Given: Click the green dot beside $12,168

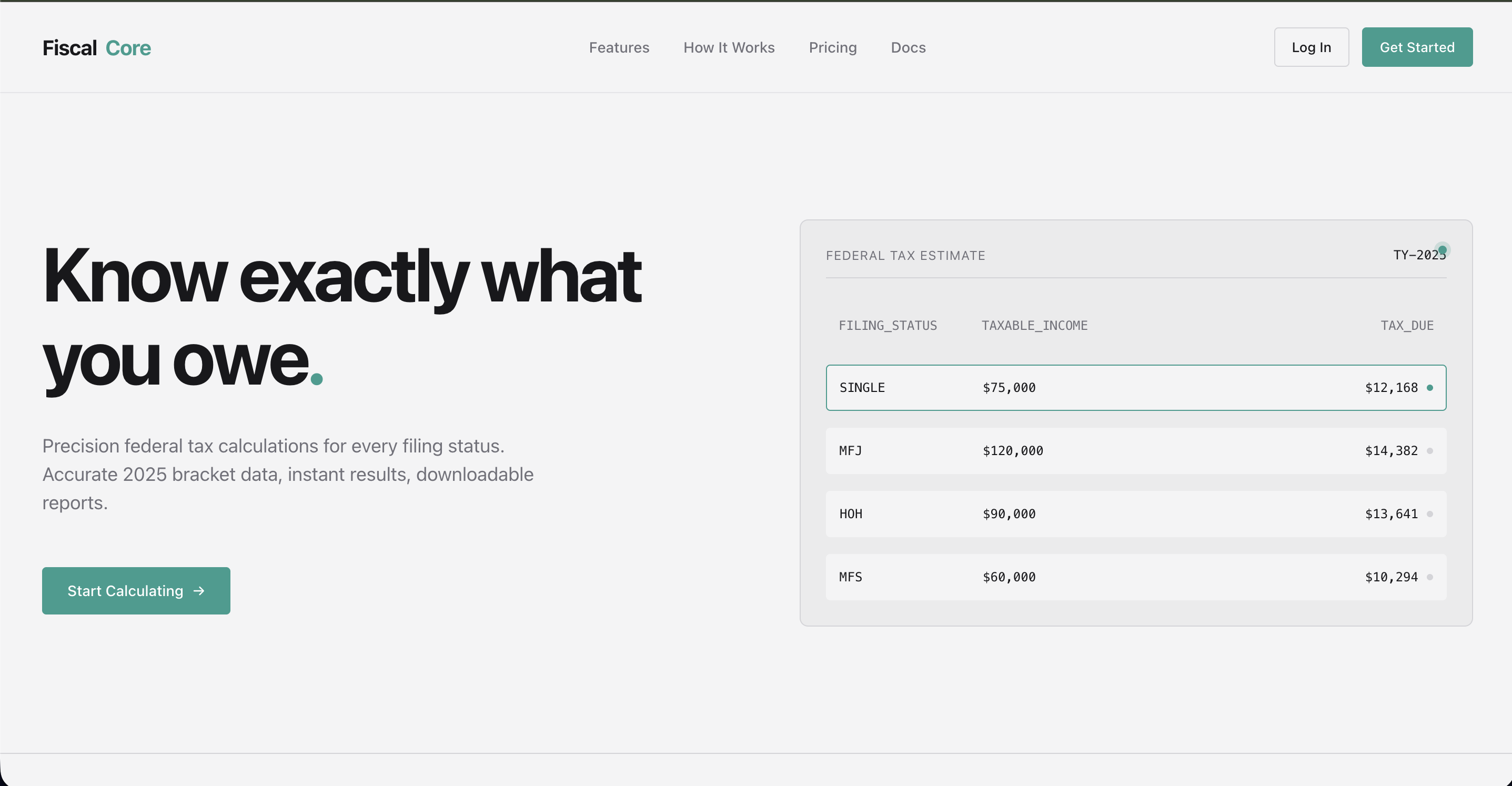Looking at the screenshot, I should point(1430,387).
